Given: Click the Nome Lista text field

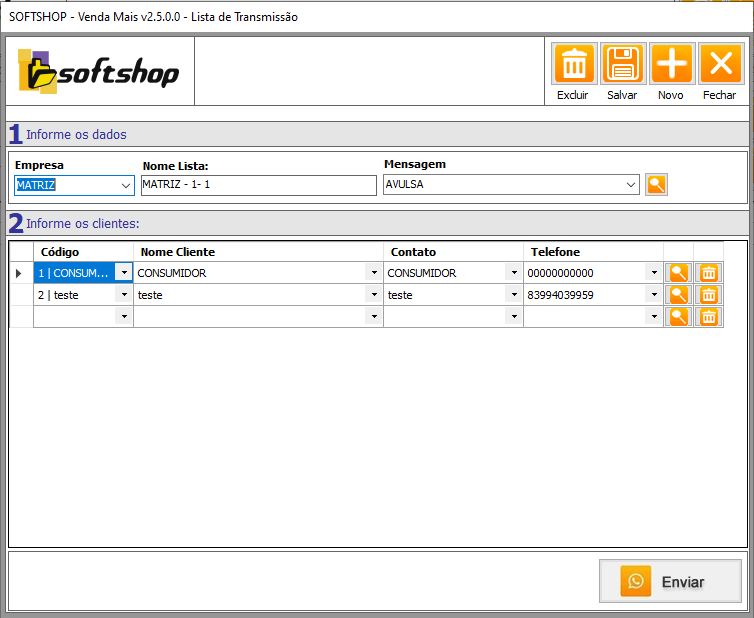Looking at the screenshot, I should (x=257, y=185).
